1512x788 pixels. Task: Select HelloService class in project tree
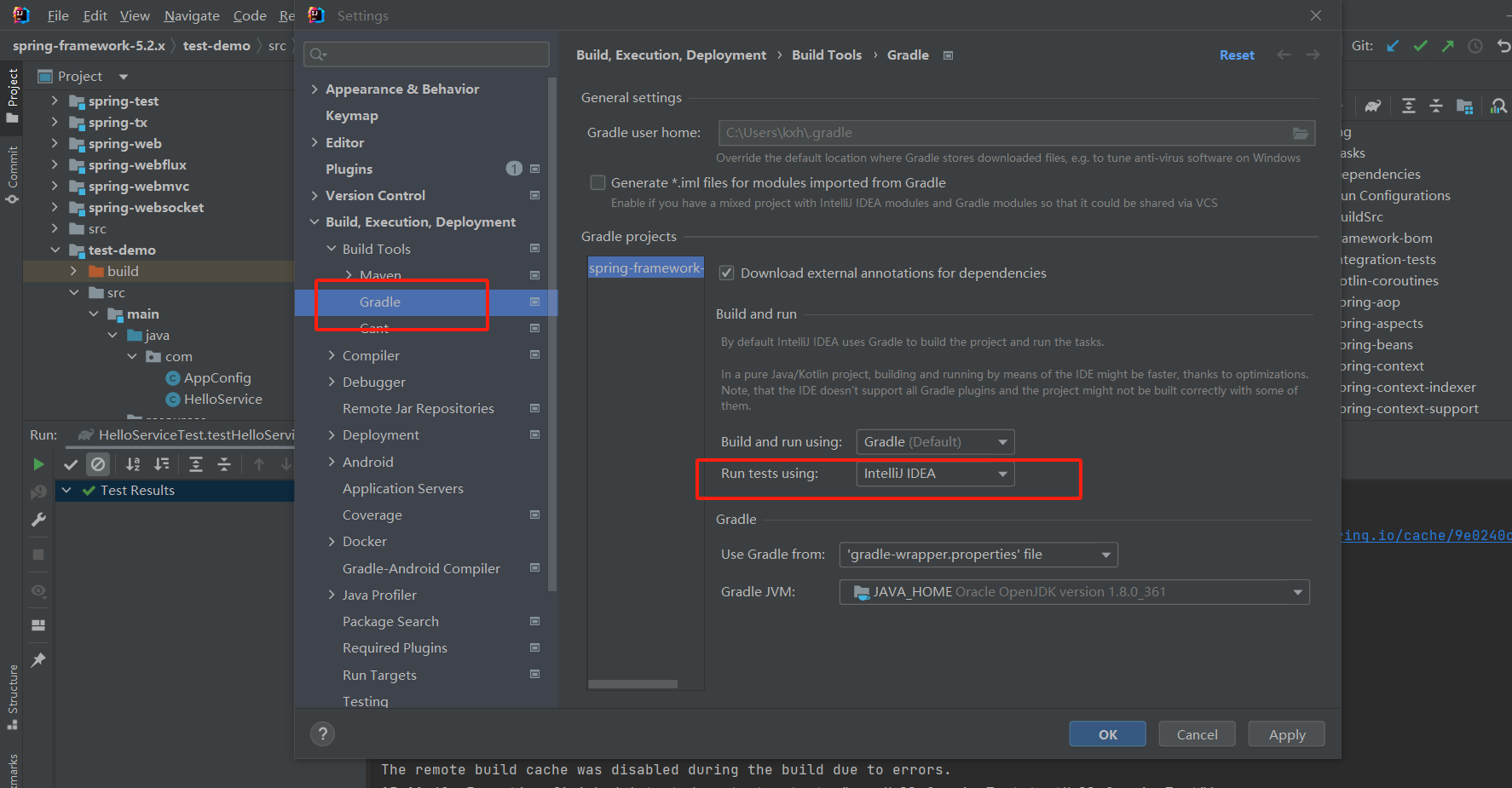click(x=222, y=400)
